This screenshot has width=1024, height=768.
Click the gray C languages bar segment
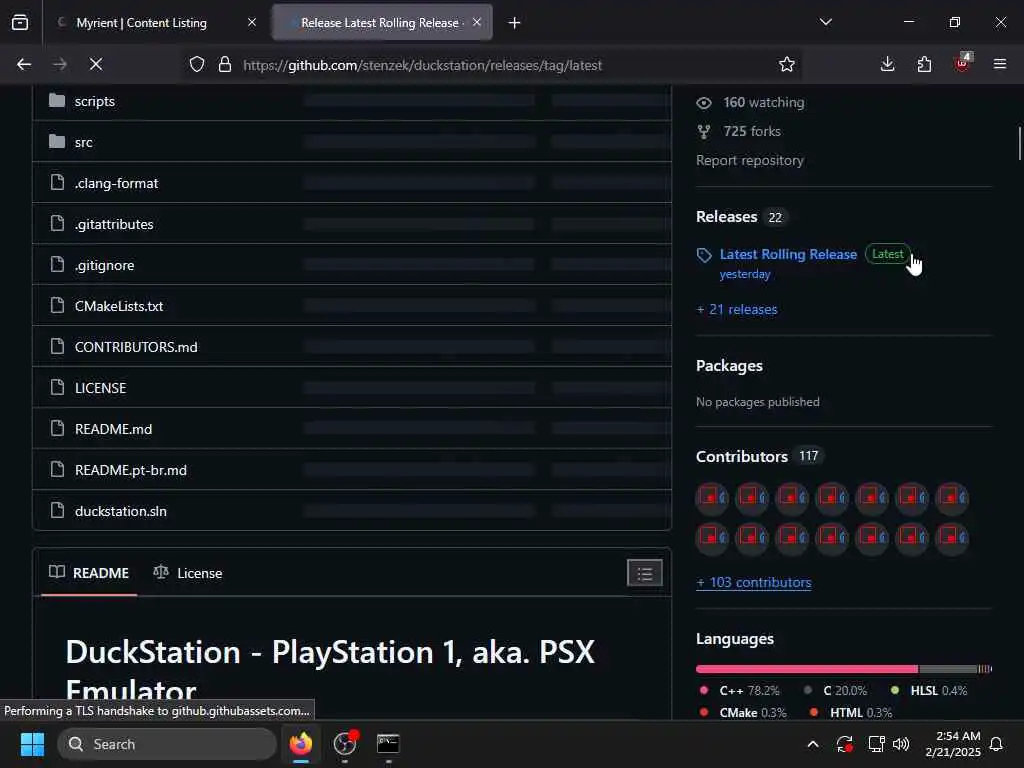pos(948,669)
